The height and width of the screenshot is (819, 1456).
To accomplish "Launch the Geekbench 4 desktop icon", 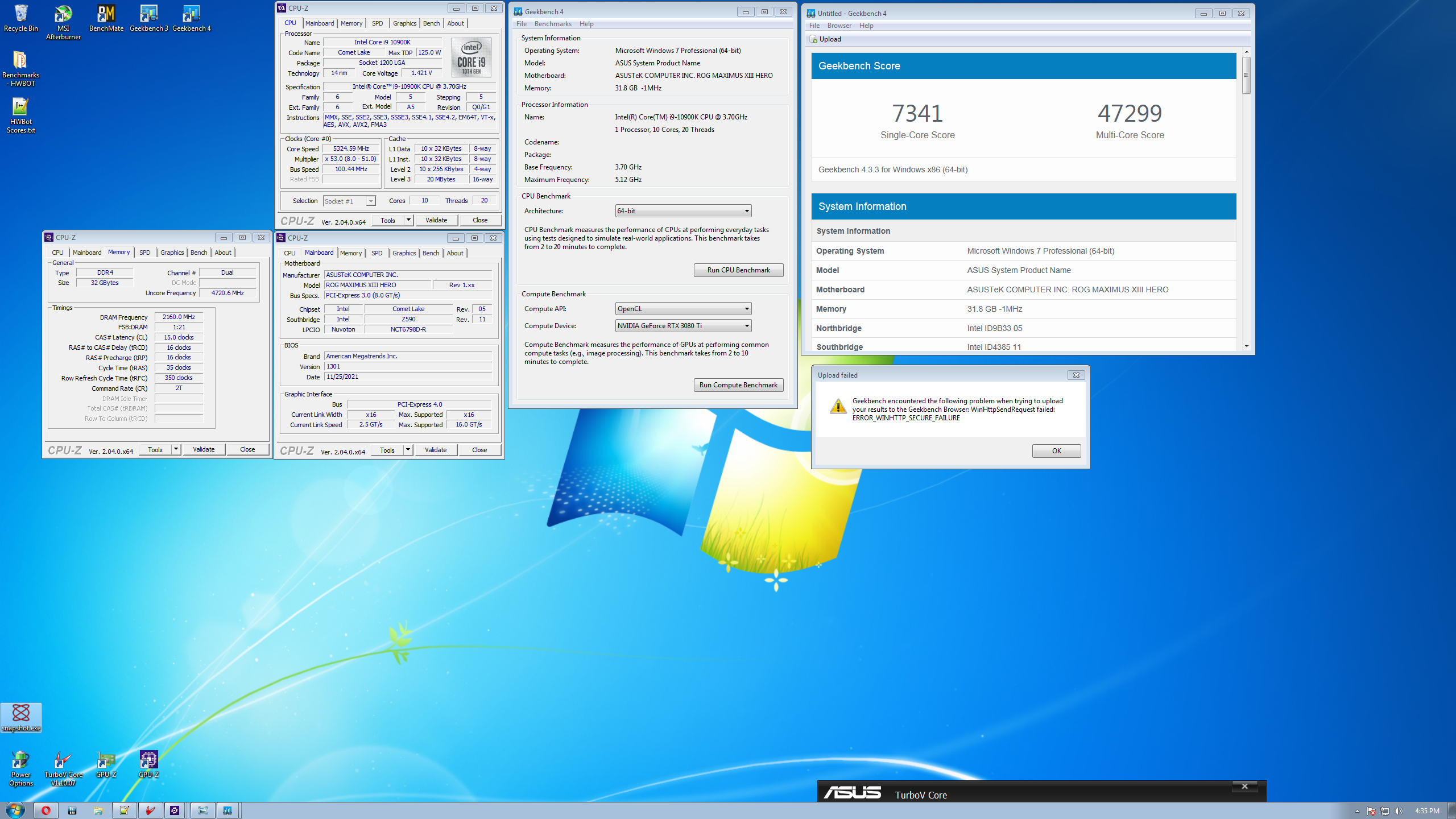I will pos(191,18).
